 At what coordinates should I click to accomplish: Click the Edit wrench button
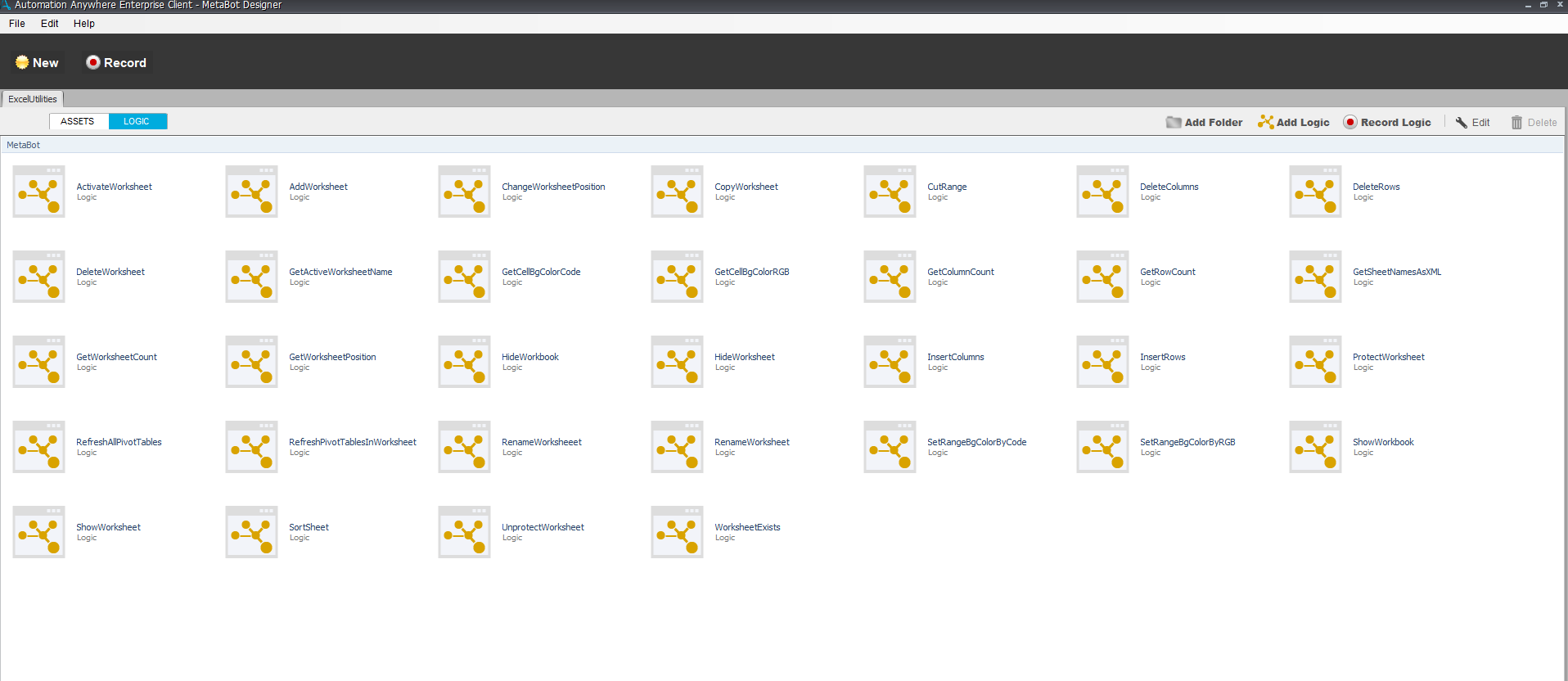(x=1472, y=123)
